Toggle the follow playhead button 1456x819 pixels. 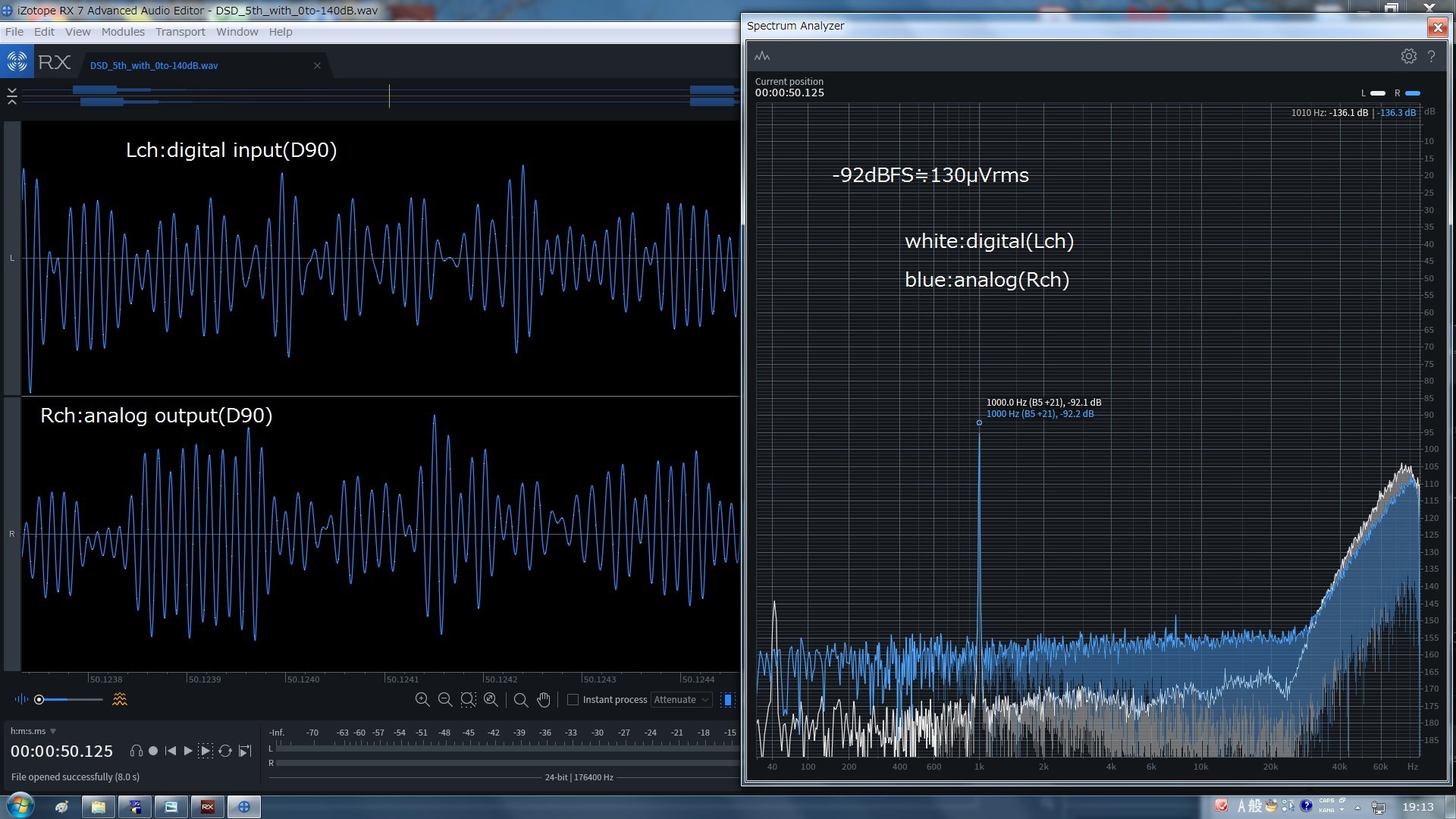click(245, 751)
